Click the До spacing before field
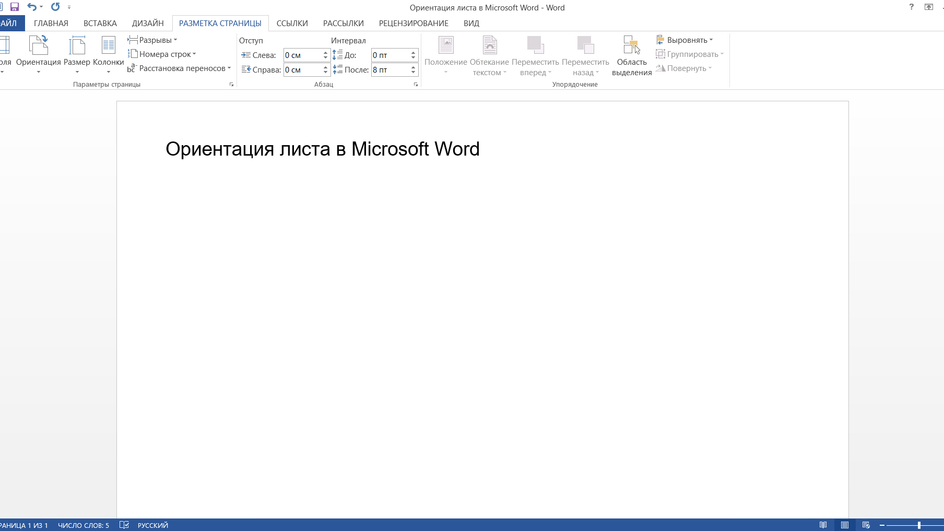This screenshot has width=944, height=531. 390,55
